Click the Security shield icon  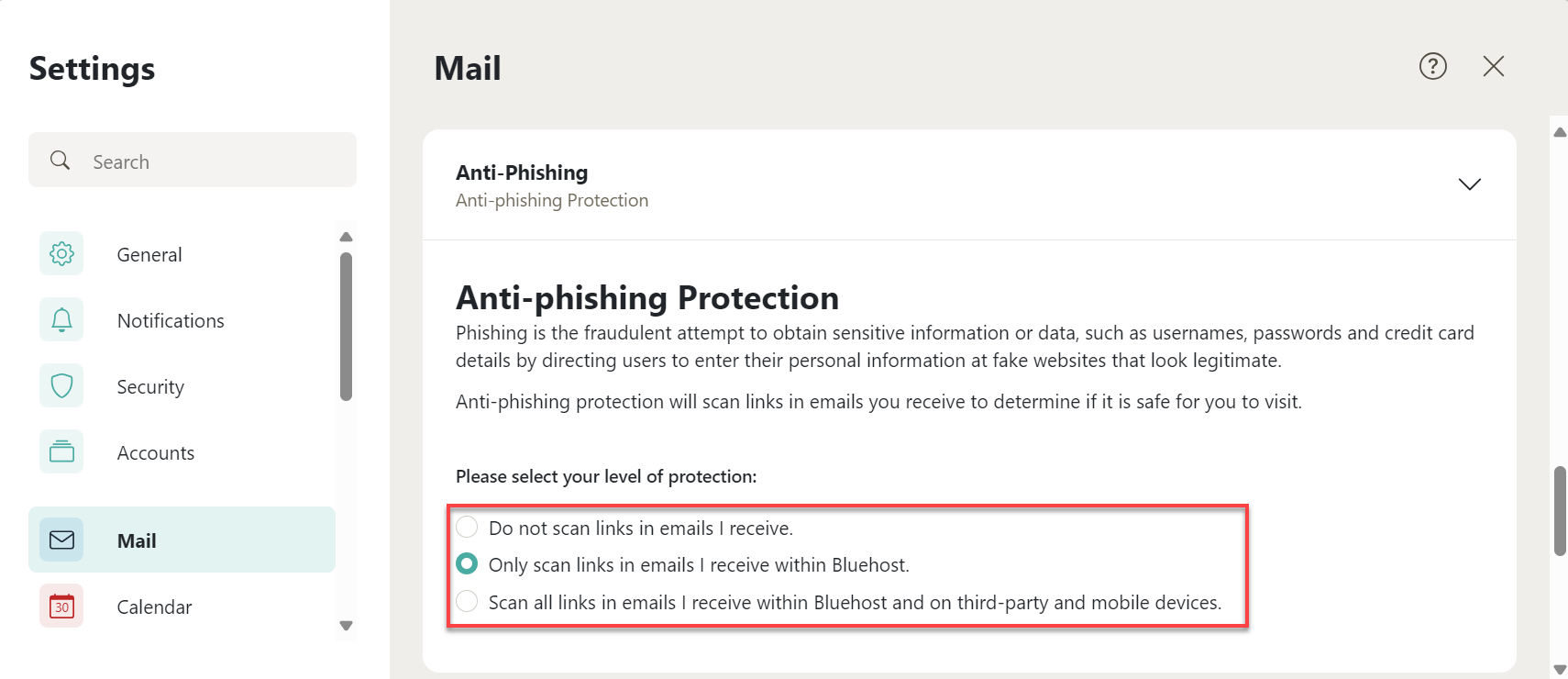61,385
